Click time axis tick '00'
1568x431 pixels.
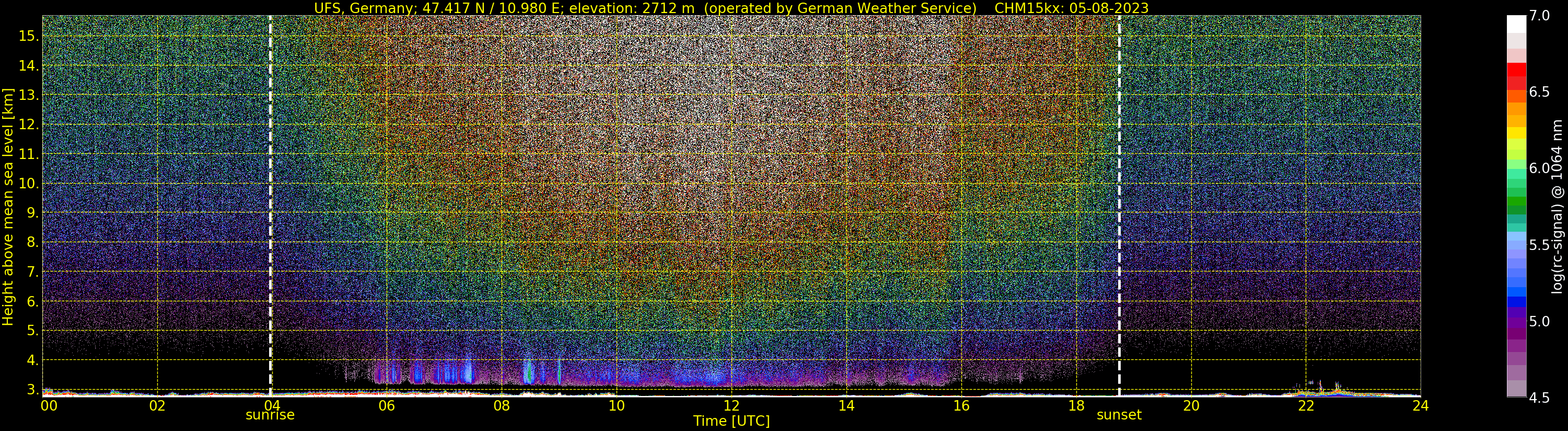49,405
